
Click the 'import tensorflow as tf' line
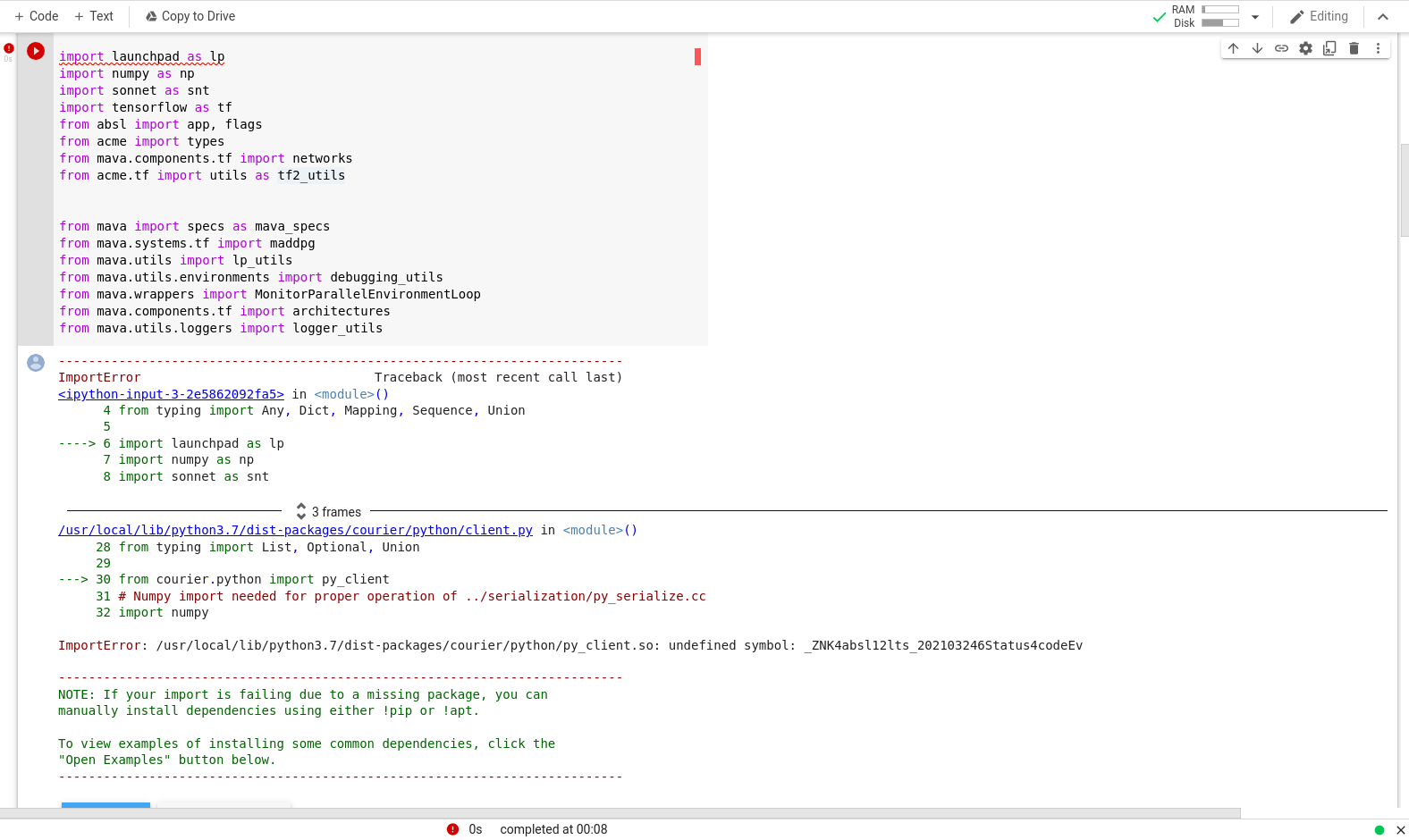[x=146, y=107]
